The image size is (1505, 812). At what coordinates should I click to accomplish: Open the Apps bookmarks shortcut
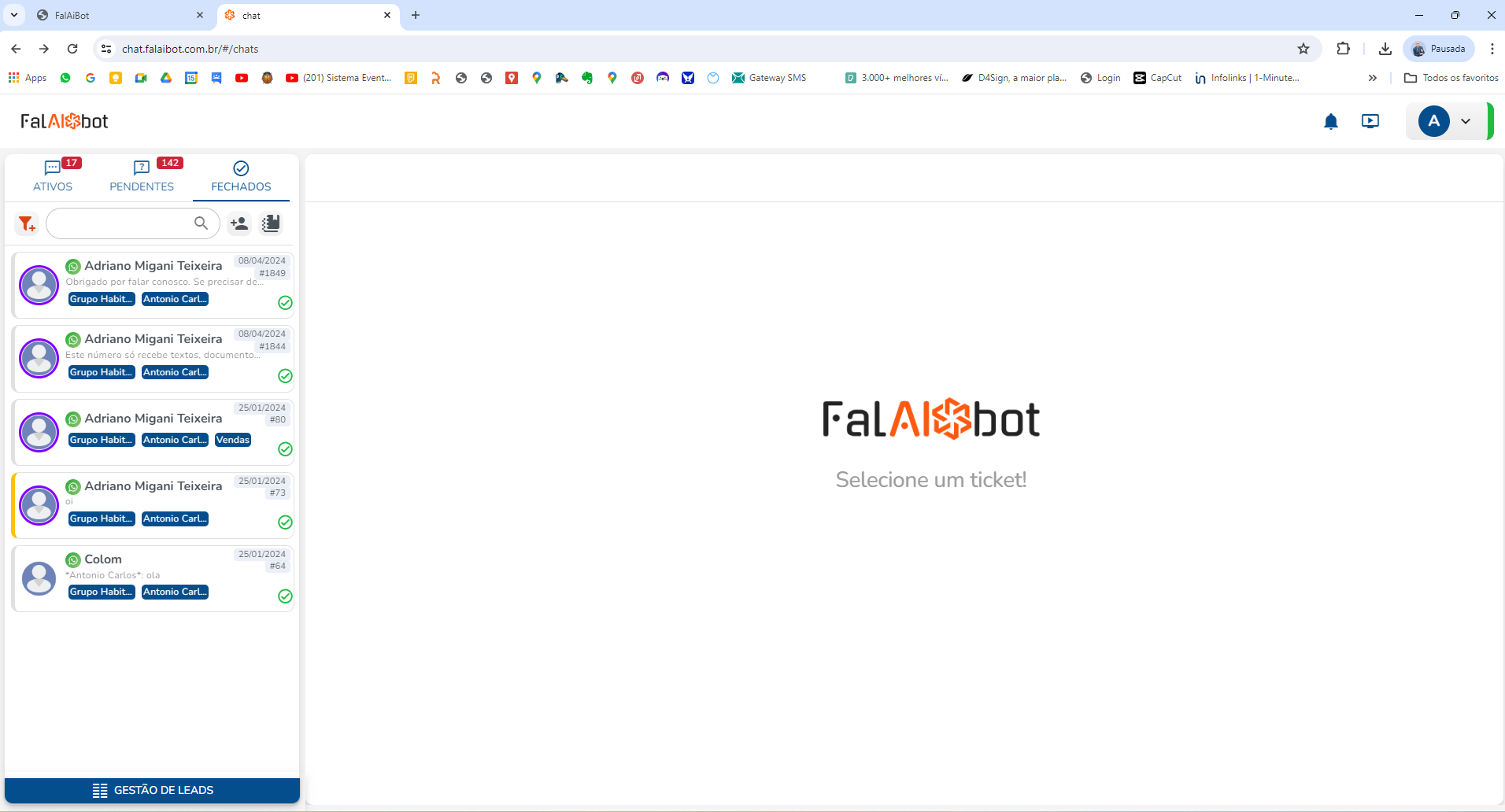28,78
